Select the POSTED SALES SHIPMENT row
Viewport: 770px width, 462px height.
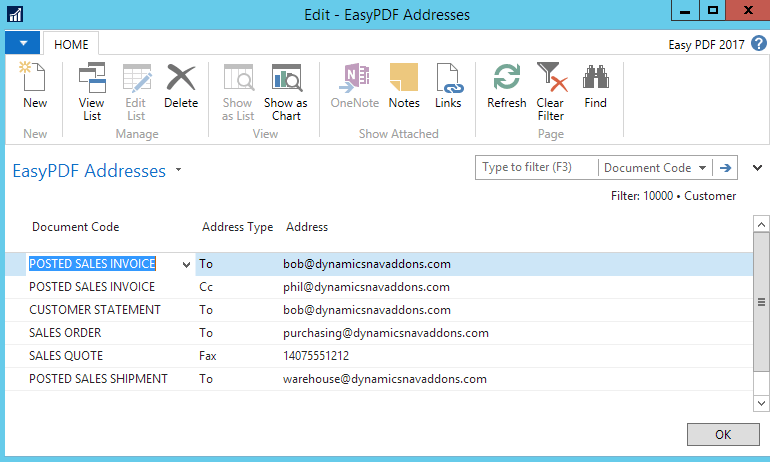tap(379, 379)
